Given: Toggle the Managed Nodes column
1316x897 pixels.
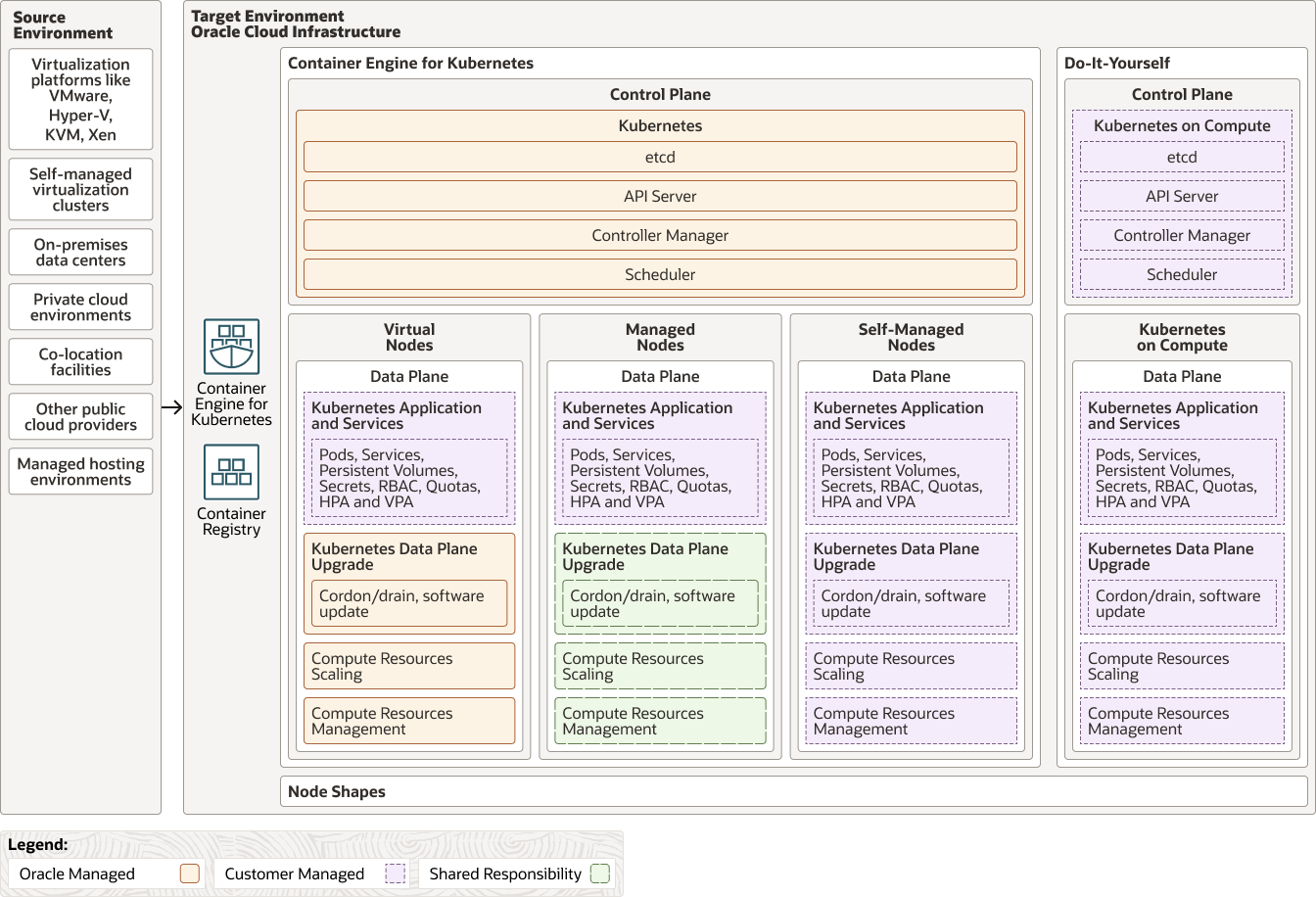Looking at the screenshot, I should (x=660, y=337).
